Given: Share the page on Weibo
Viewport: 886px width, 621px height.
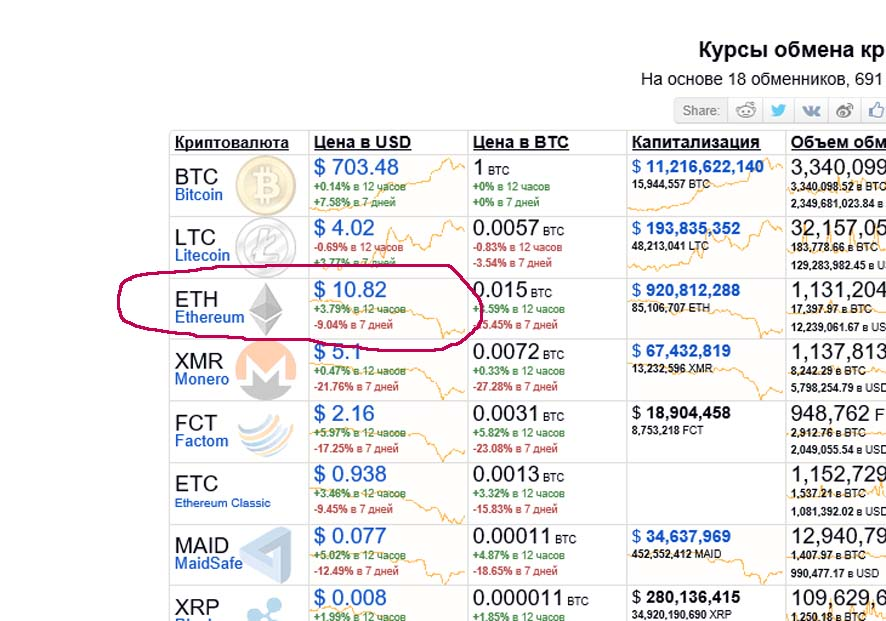Looking at the screenshot, I should click(844, 110).
